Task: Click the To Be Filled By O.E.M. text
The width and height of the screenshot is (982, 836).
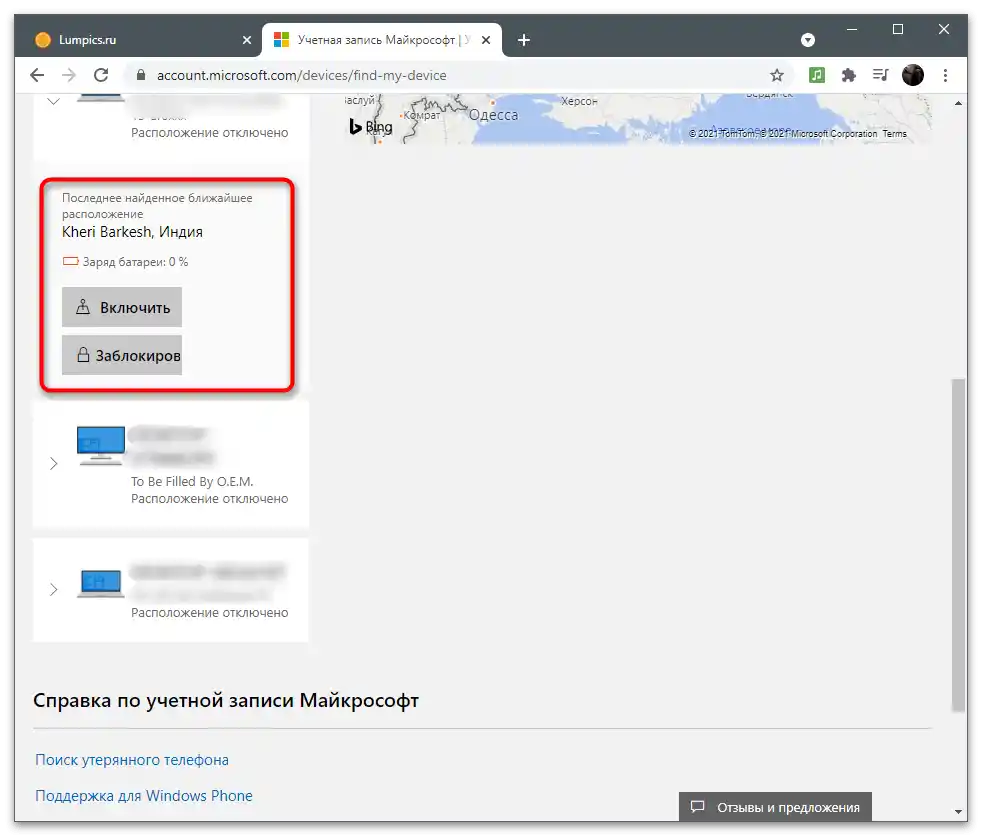Action: tap(192, 482)
